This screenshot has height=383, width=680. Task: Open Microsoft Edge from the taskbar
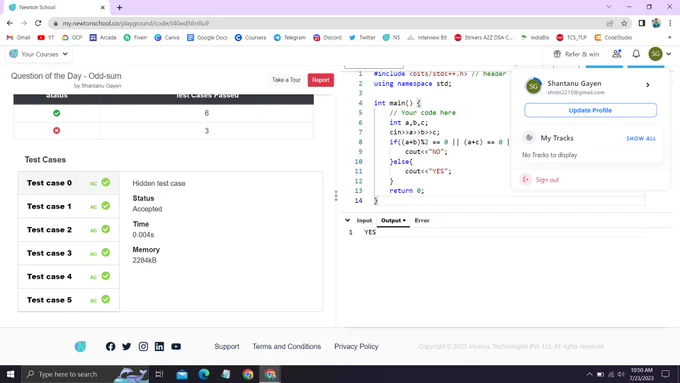point(204,374)
